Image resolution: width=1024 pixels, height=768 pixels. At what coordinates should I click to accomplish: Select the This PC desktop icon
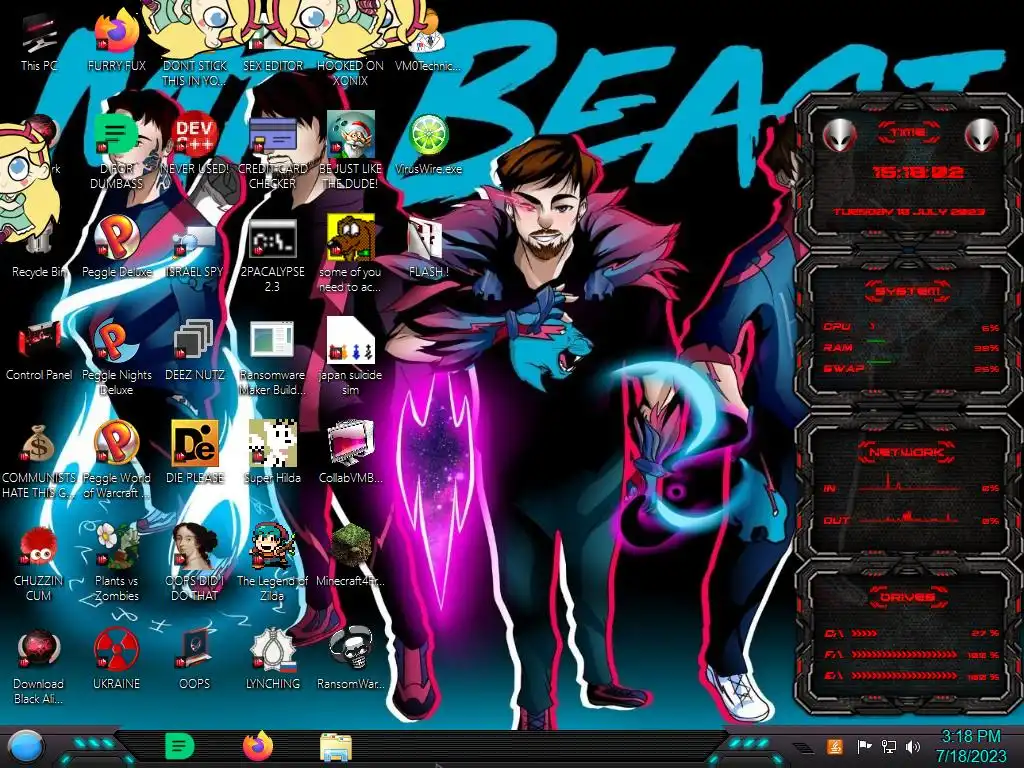[39, 42]
